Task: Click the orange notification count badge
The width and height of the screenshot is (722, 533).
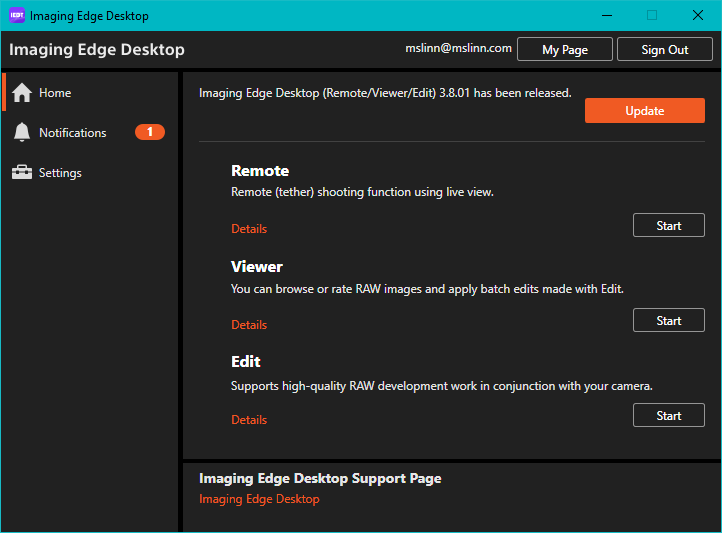Action: coord(150,132)
